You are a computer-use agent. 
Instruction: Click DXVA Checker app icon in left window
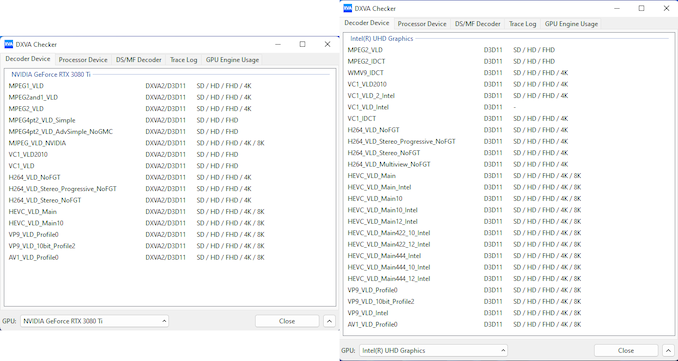9,44
